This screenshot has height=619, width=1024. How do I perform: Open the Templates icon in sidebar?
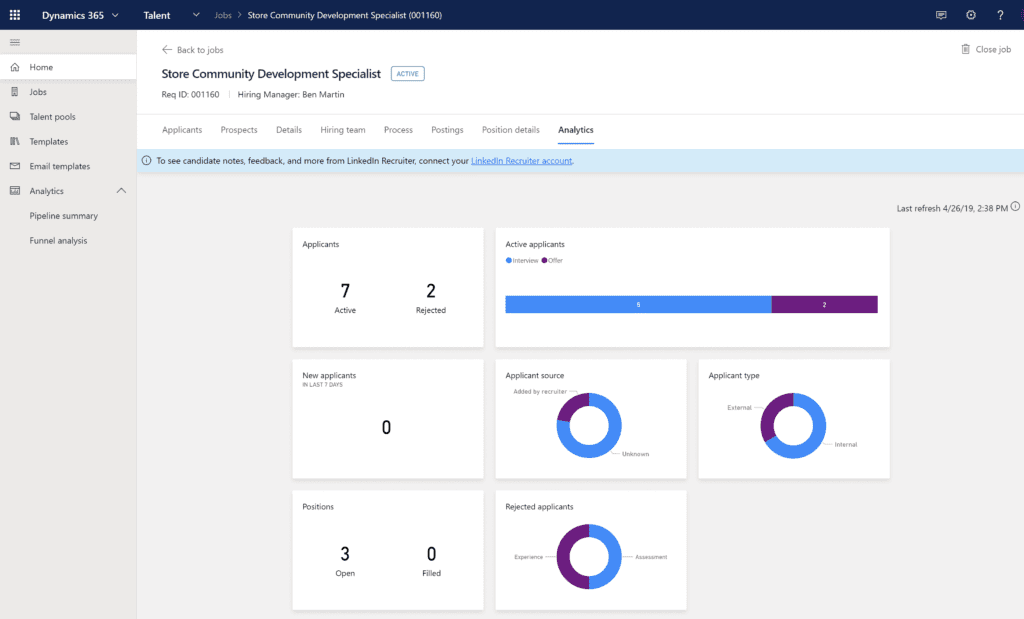(x=14, y=141)
